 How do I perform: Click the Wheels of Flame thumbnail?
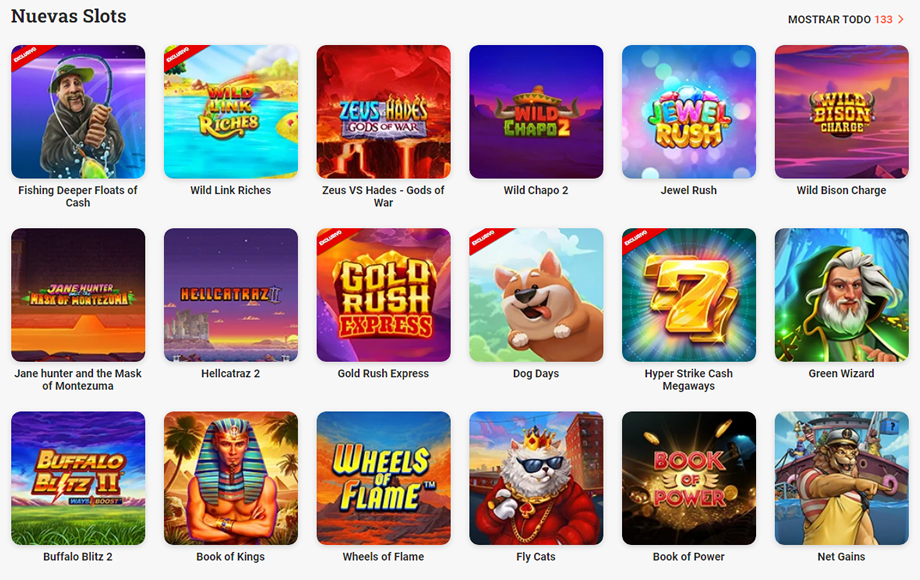pyautogui.click(x=384, y=478)
